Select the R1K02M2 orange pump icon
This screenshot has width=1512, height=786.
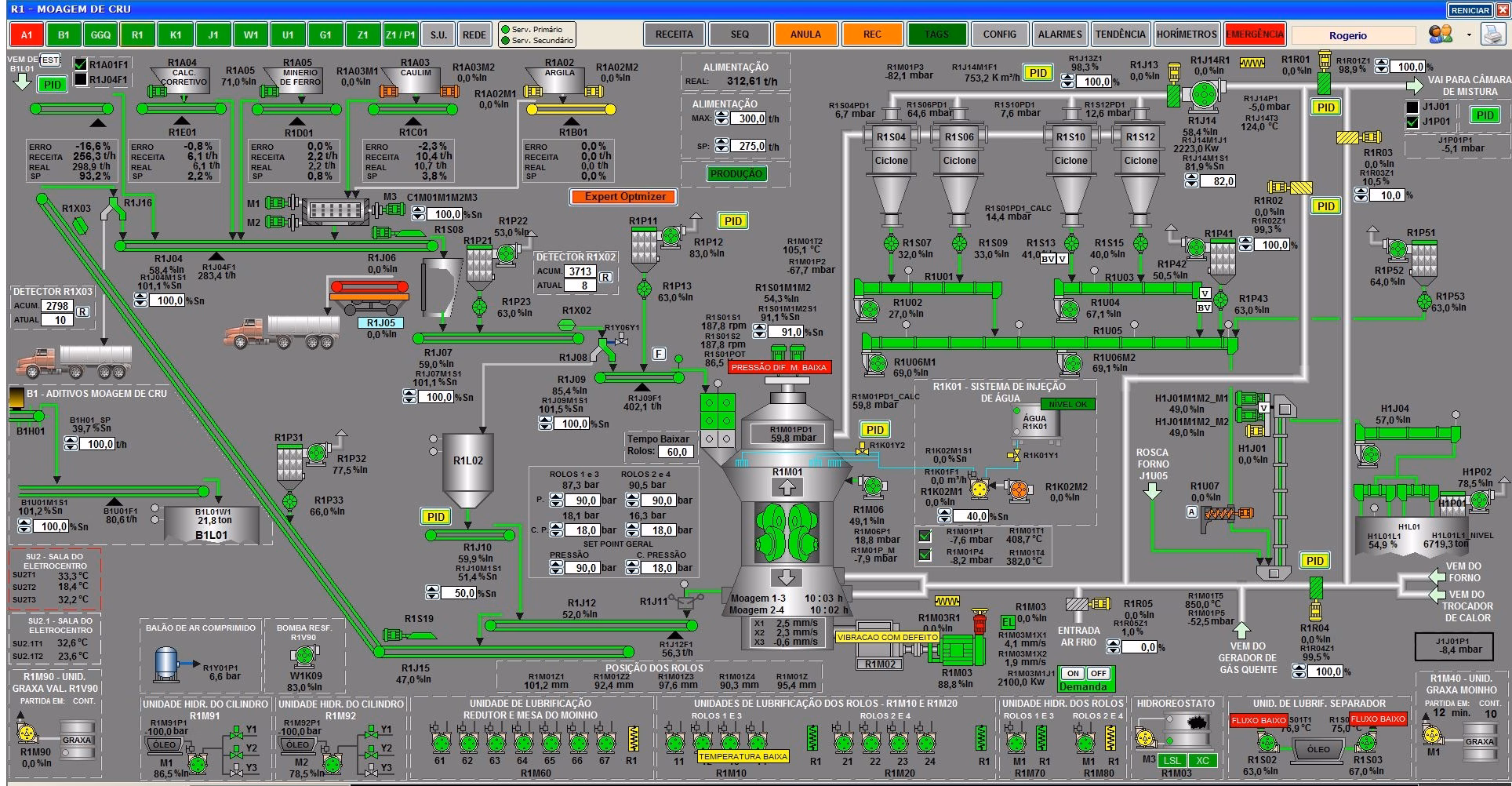(x=1018, y=489)
